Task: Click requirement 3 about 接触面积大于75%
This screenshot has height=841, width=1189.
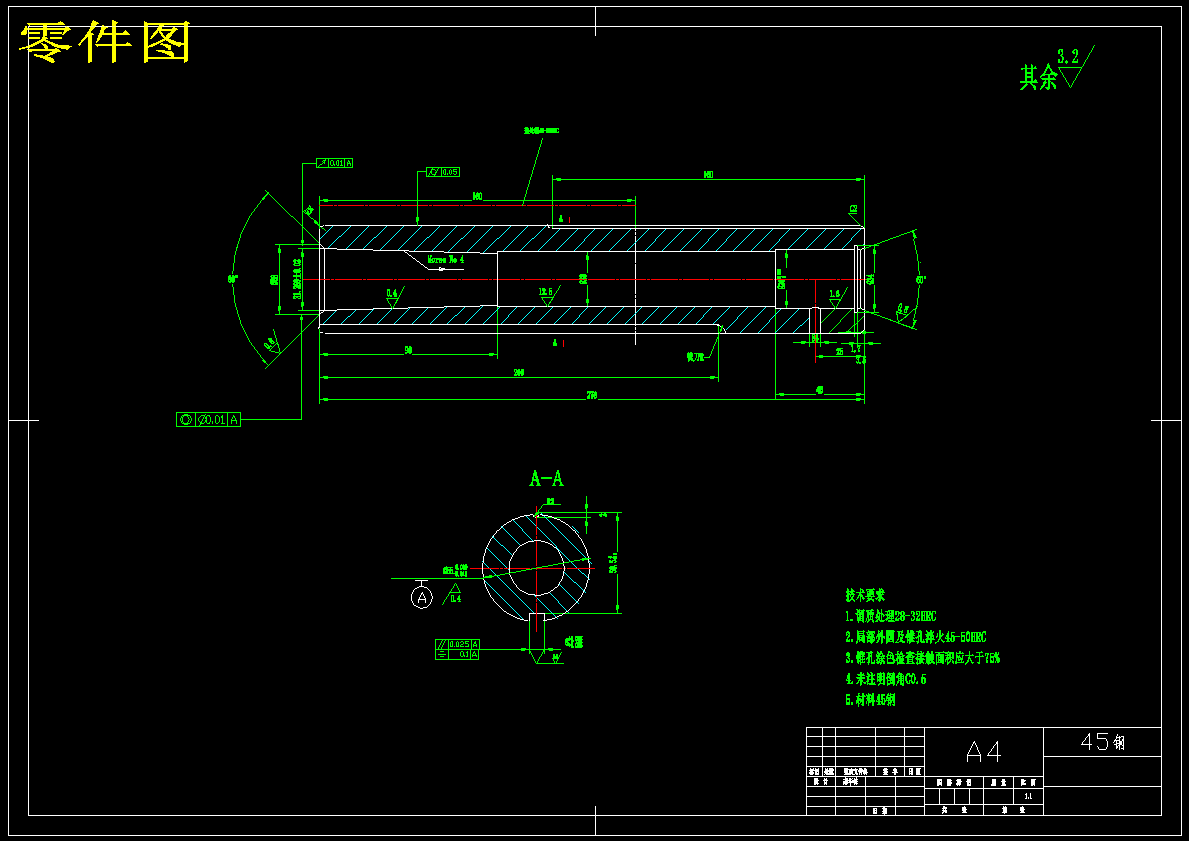Action: (x=923, y=658)
